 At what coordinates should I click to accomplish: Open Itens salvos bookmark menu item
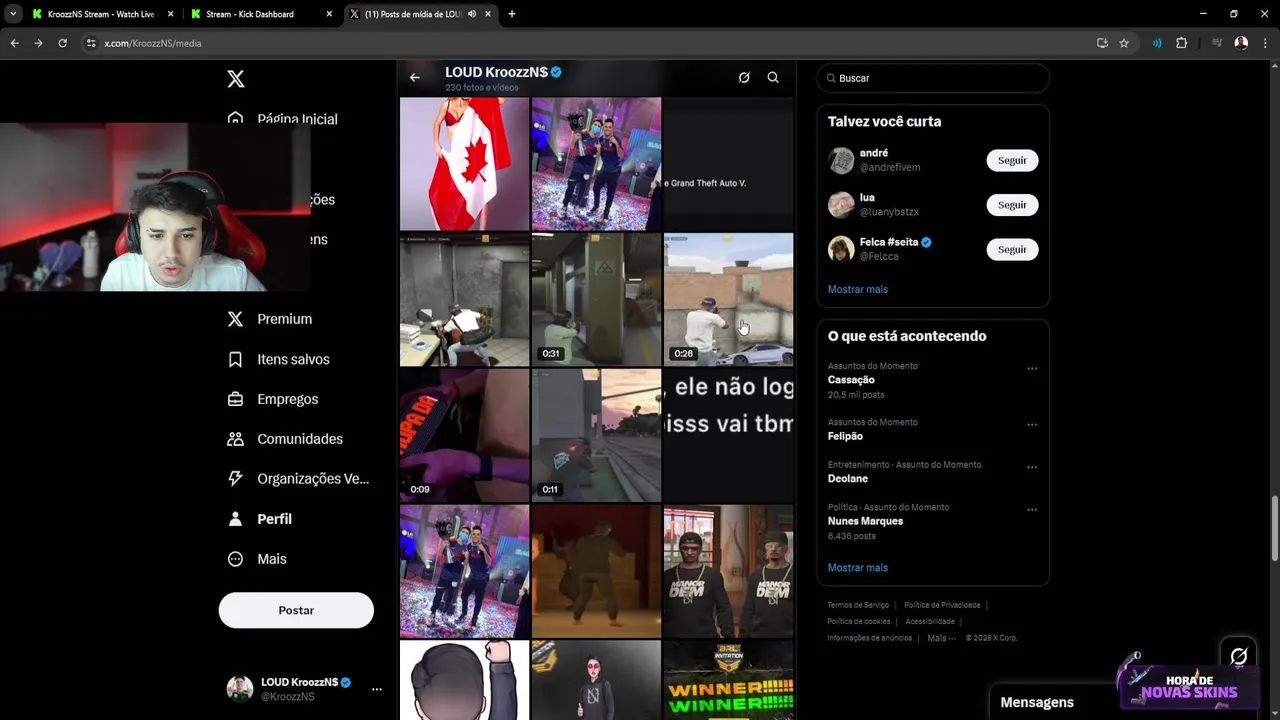278,359
